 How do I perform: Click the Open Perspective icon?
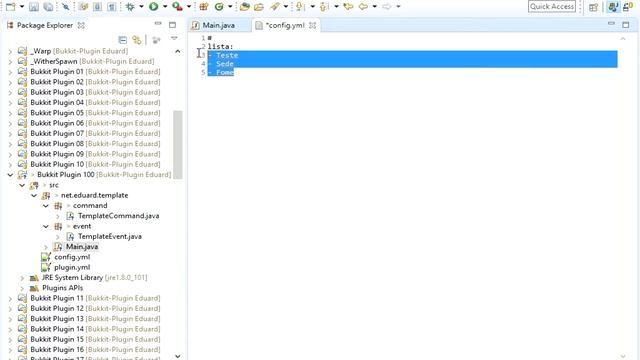click(593, 7)
